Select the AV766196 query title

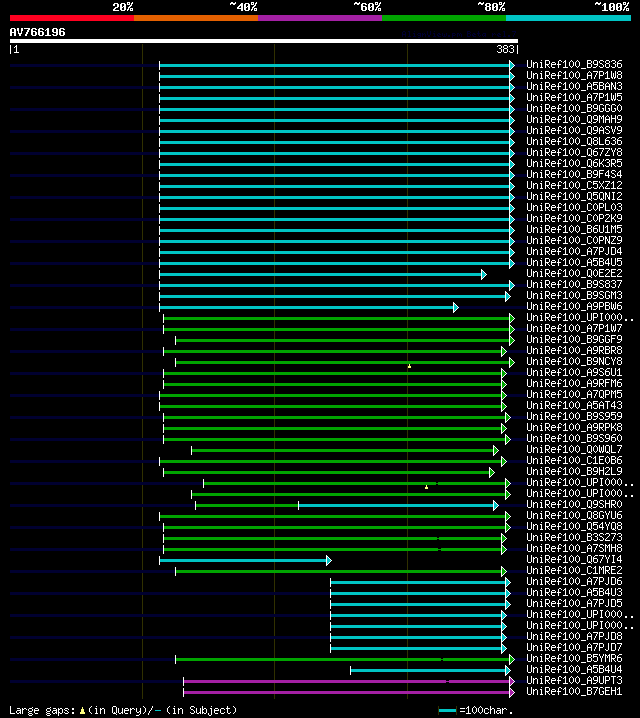tap(38, 32)
